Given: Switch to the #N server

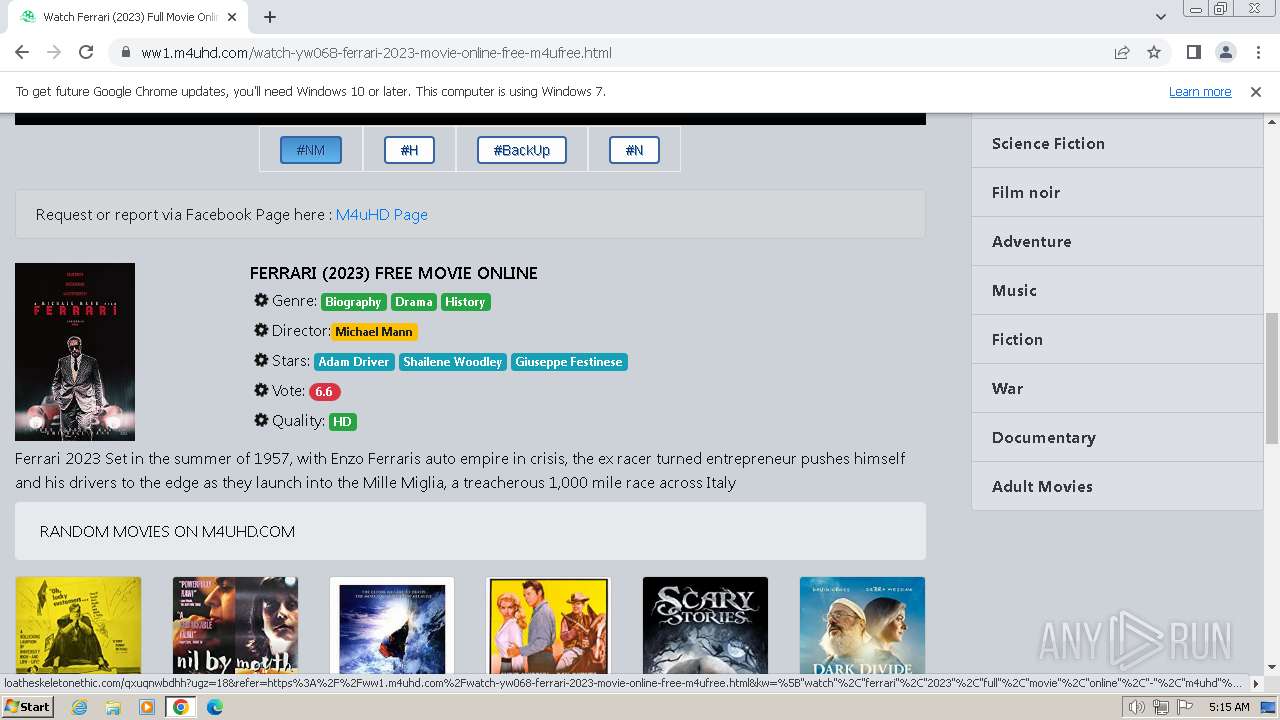Looking at the screenshot, I should (x=634, y=150).
